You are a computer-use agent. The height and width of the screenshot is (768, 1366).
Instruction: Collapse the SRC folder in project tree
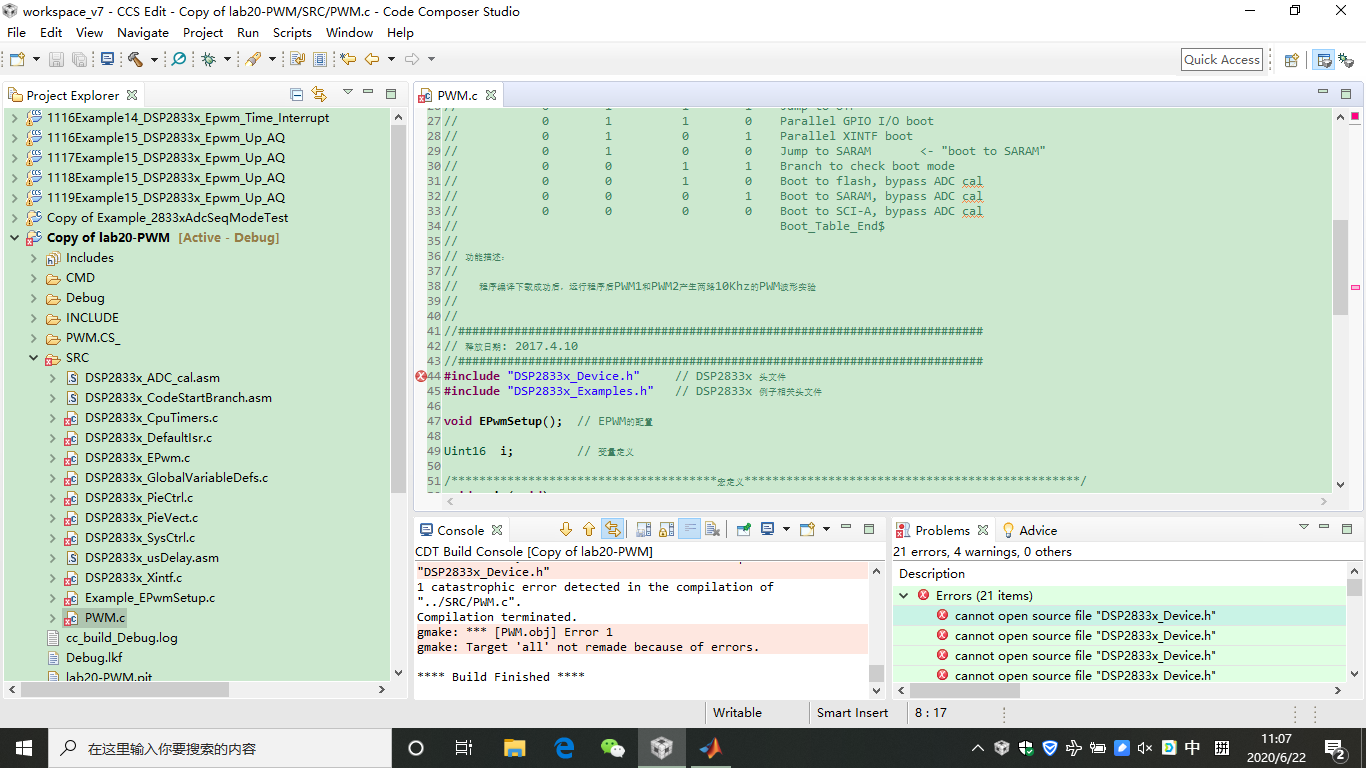(34, 358)
